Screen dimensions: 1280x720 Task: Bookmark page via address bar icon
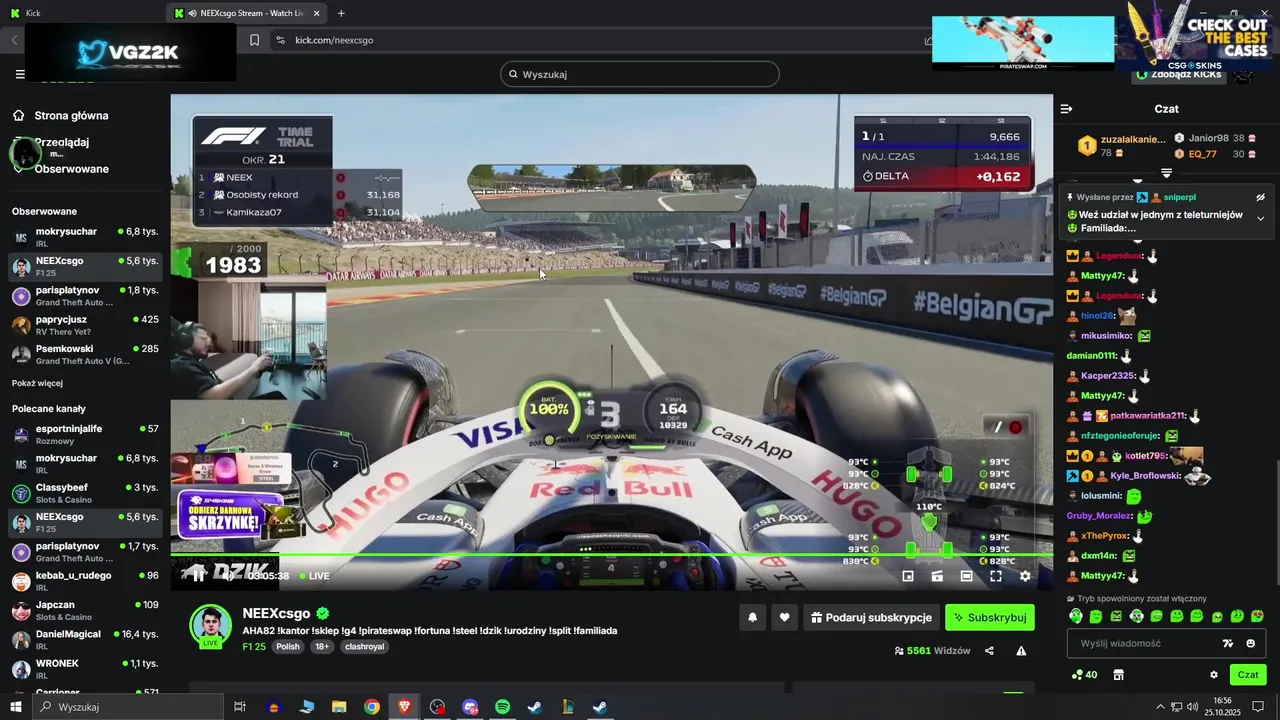(x=254, y=40)
